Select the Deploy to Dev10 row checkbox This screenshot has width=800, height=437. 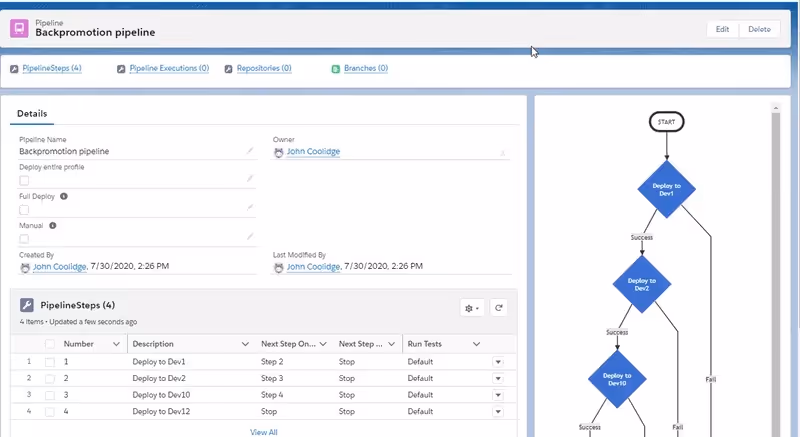[50, 395]
